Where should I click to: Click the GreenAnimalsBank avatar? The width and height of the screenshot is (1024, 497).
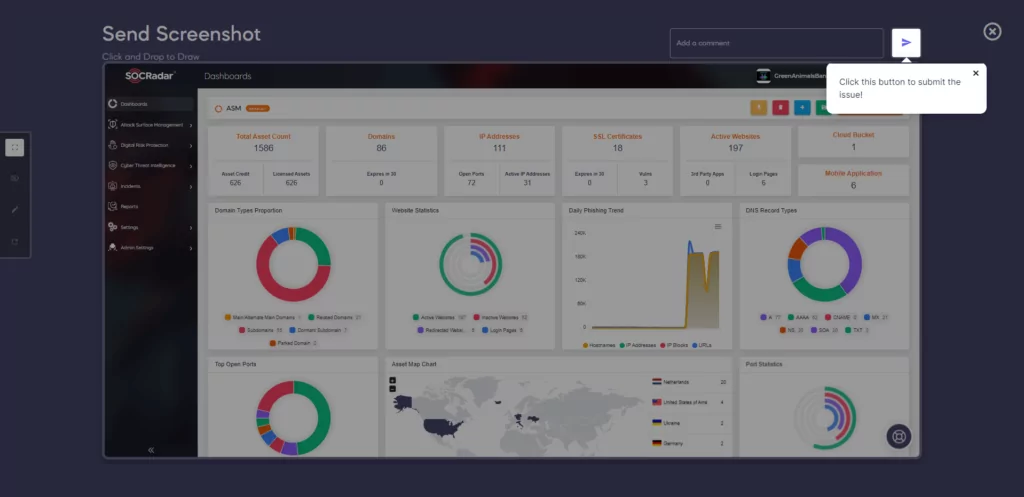coord(763,76)
